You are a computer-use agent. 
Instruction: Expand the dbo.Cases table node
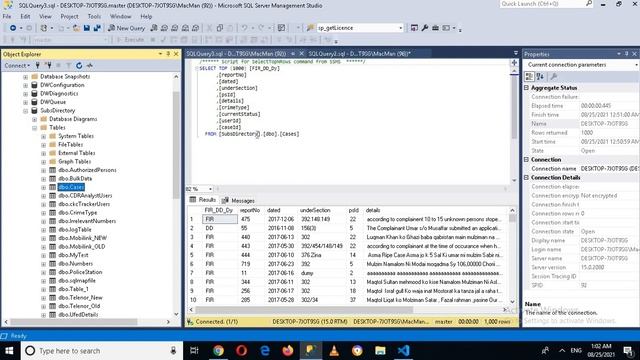(43, 187)
